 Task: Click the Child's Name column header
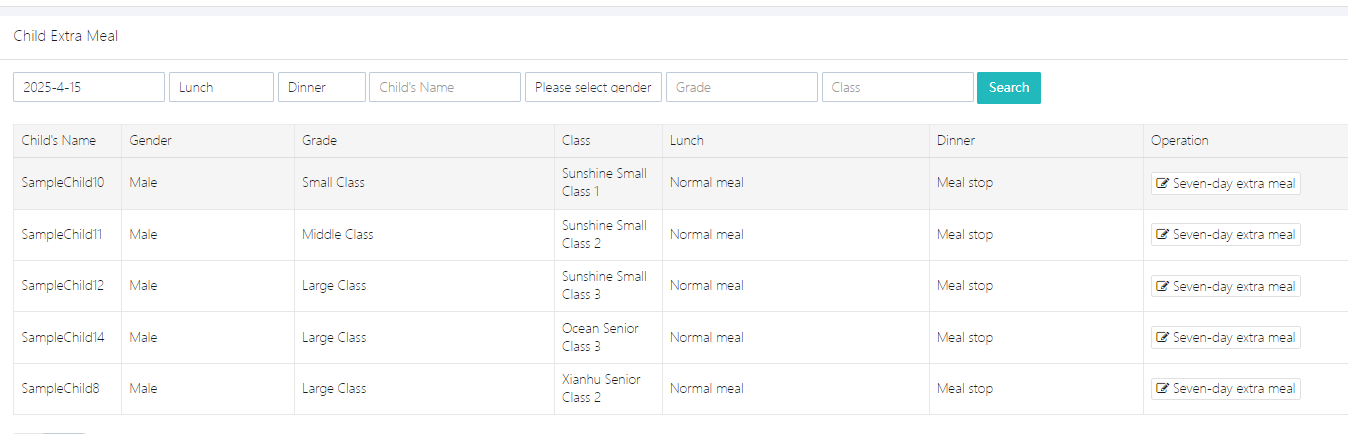pyautogui.click(x=59, y=141)
